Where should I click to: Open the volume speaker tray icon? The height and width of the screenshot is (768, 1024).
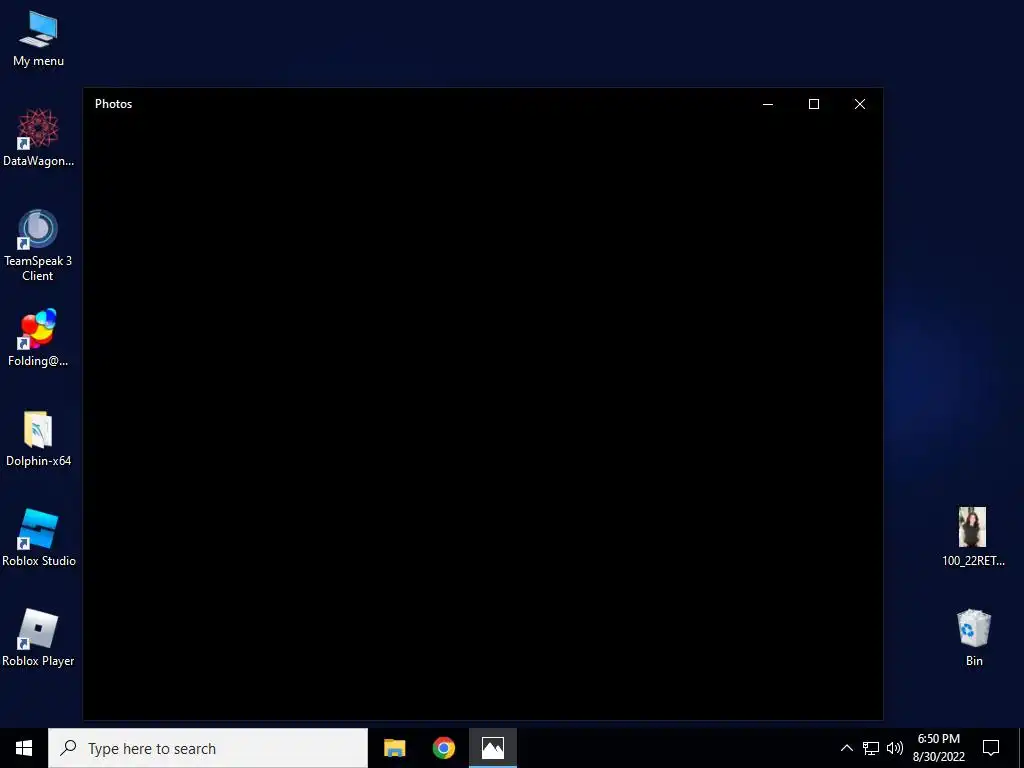895,748
